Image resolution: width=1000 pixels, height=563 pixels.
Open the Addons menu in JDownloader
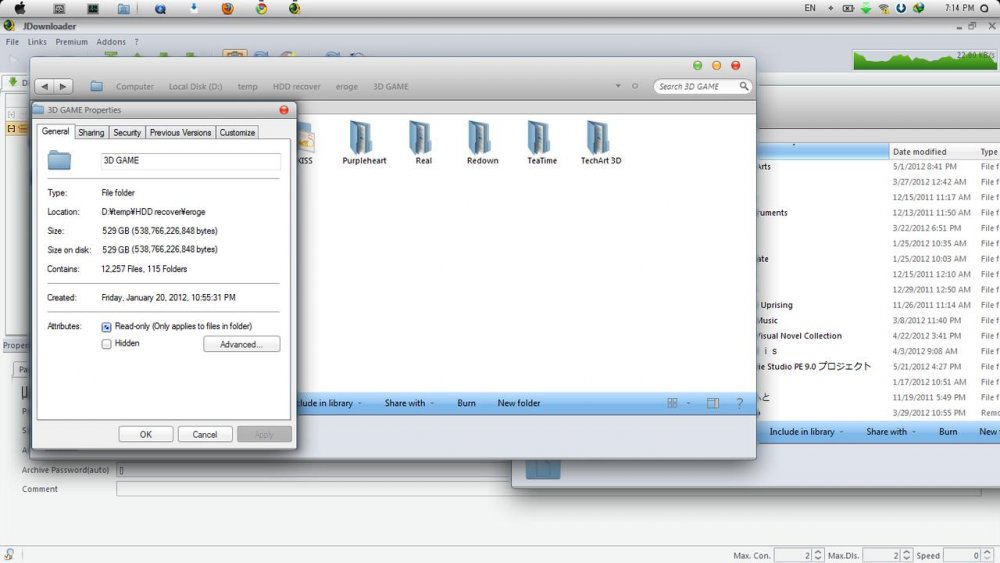111,42
